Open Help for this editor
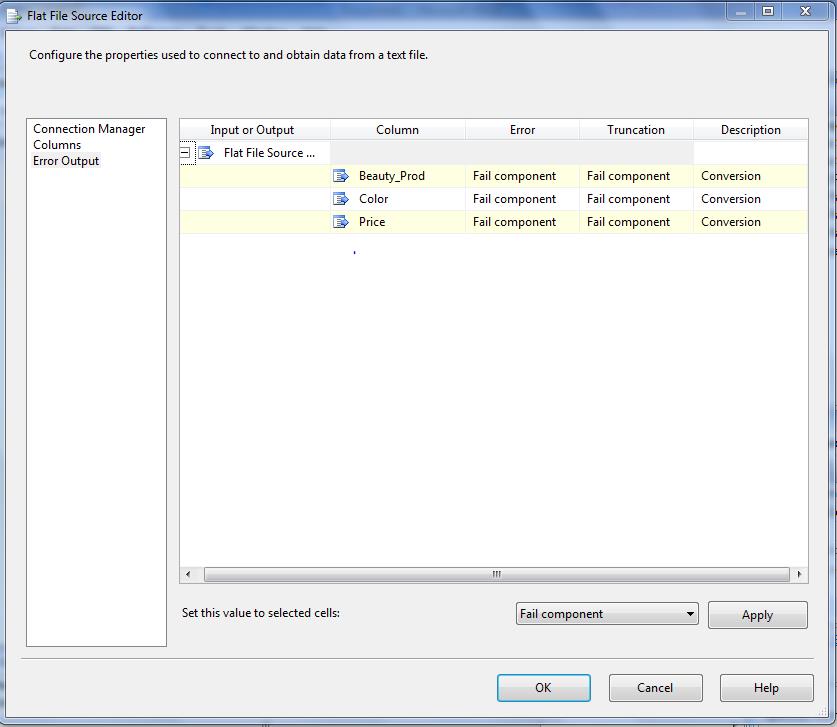This screenshot has height=727, width=837. pos(766,688)
